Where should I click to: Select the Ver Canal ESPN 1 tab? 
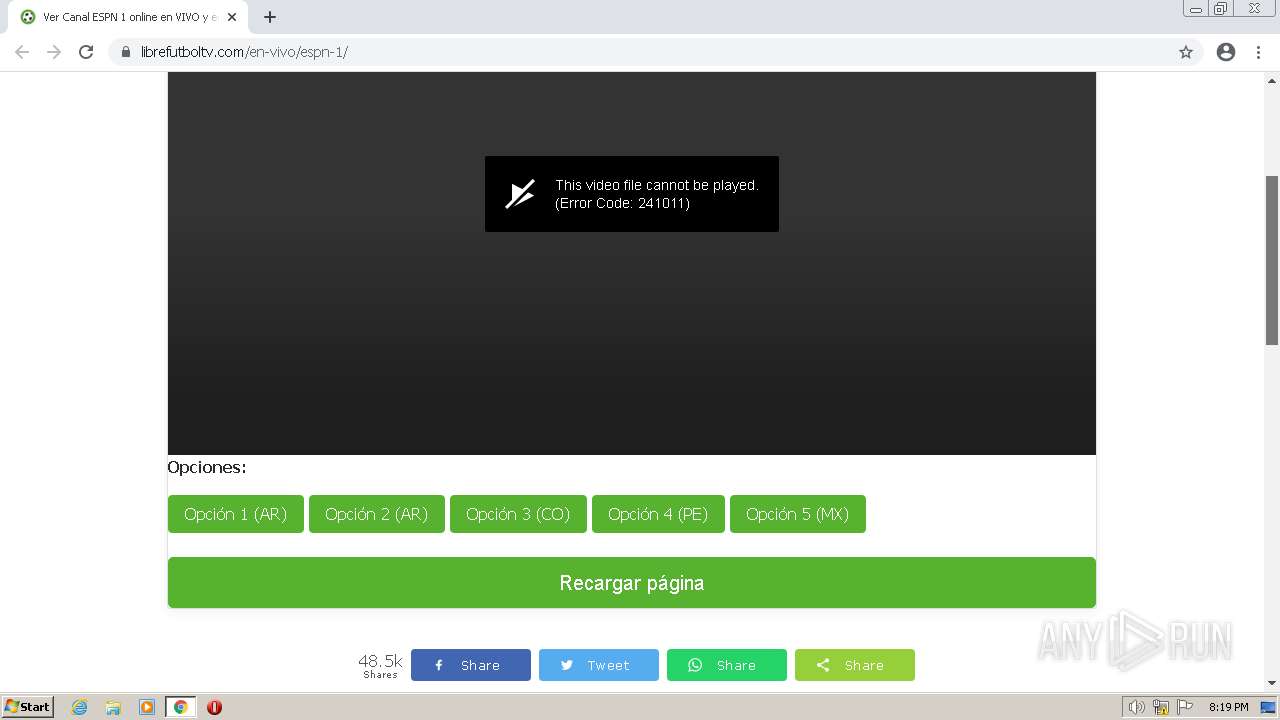pyautogui.click(x=129, y=17)
